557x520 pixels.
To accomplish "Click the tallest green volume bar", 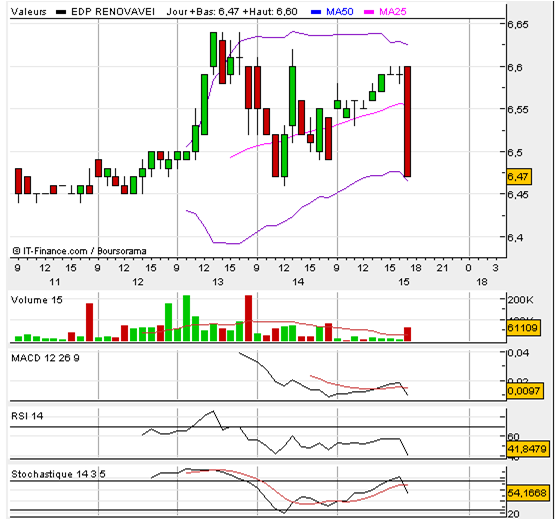I will [186, 318].
